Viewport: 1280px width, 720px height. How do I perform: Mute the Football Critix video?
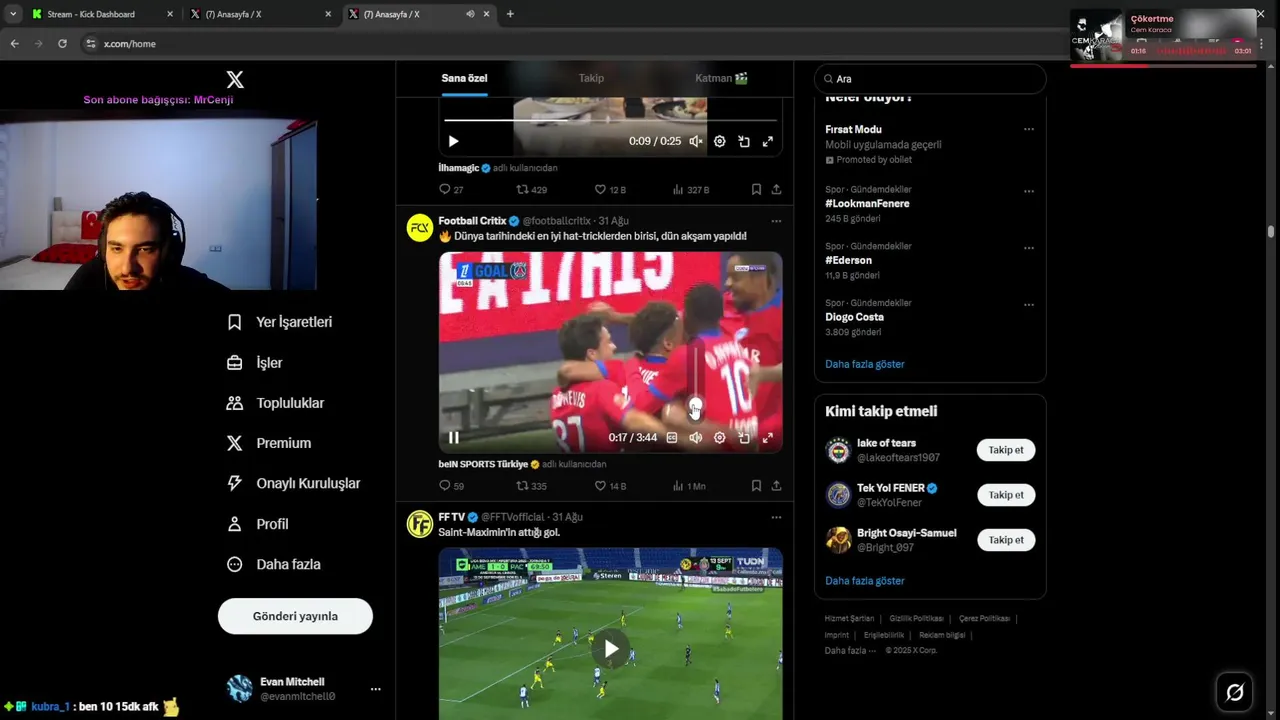coord(695,438)
